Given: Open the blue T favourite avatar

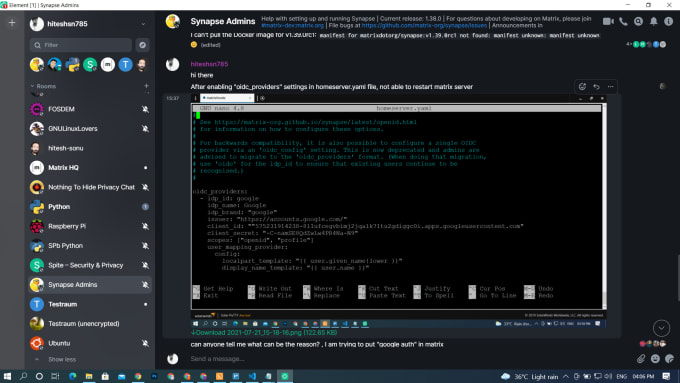Looking at the screenshot, I should click(125, 65).
